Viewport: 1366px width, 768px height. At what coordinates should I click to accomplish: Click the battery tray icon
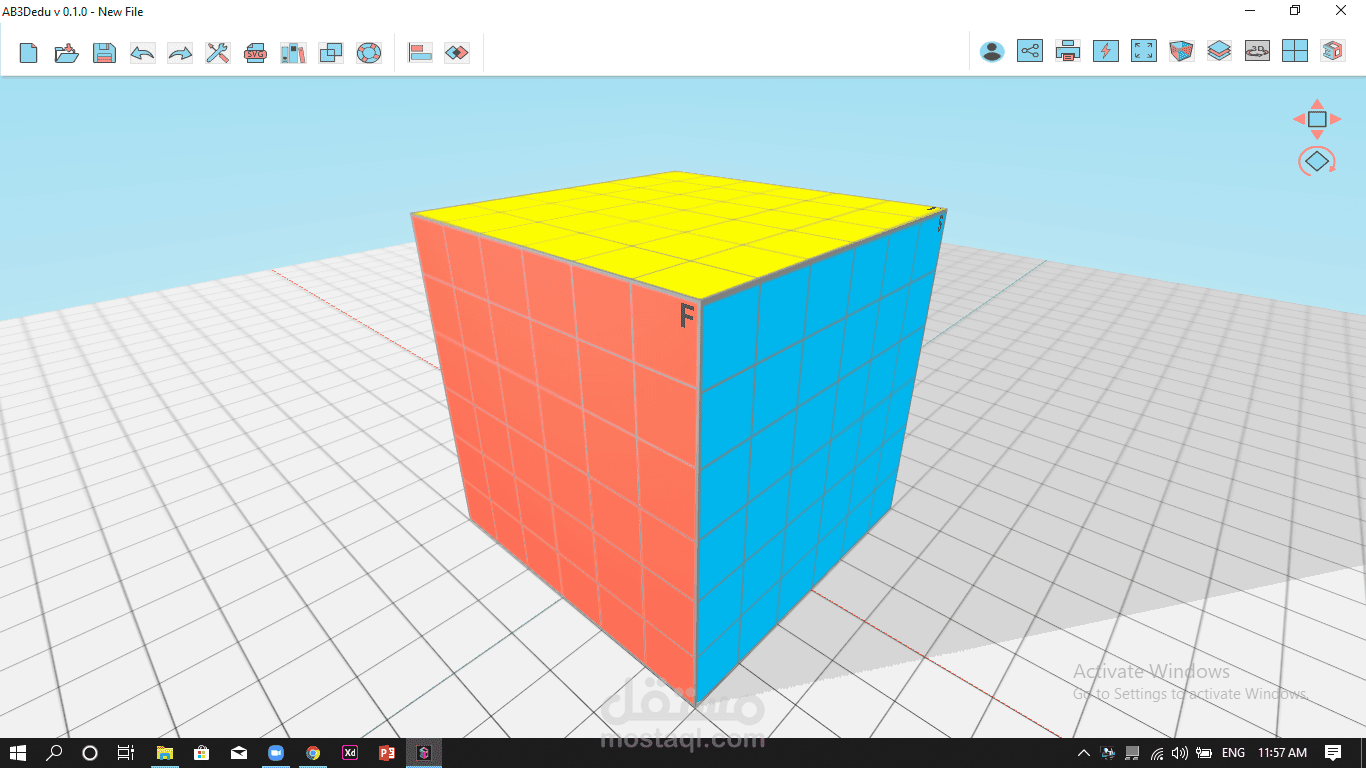[1204, 753]
